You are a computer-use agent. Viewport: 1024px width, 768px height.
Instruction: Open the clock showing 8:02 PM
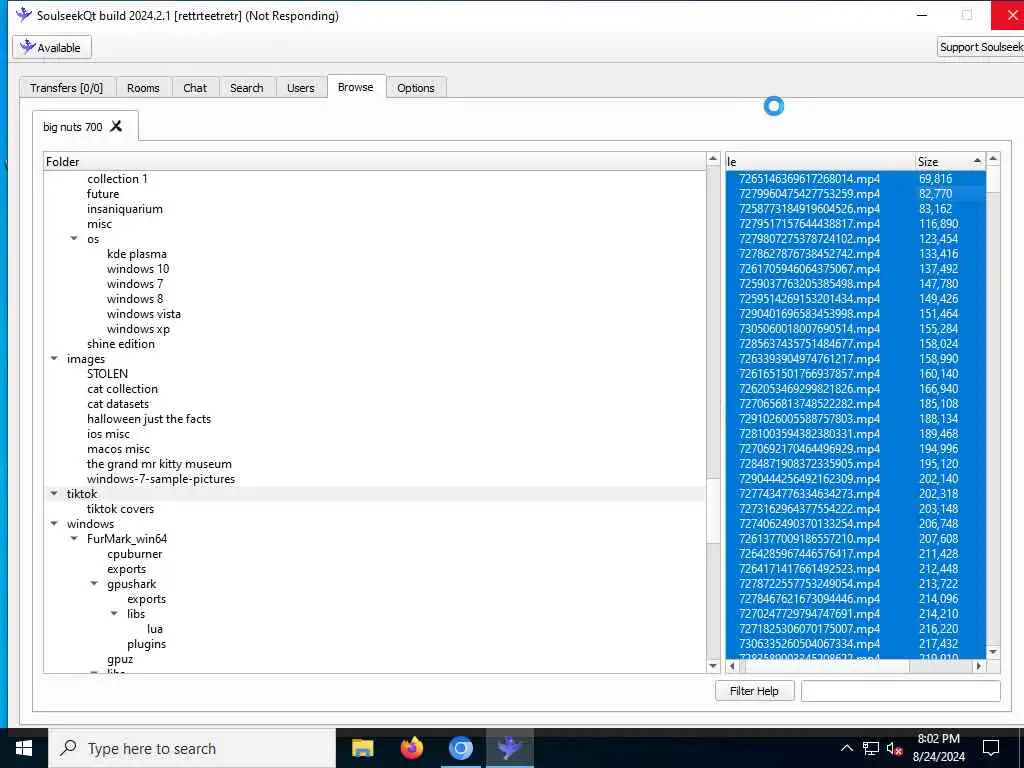(938, 748)
